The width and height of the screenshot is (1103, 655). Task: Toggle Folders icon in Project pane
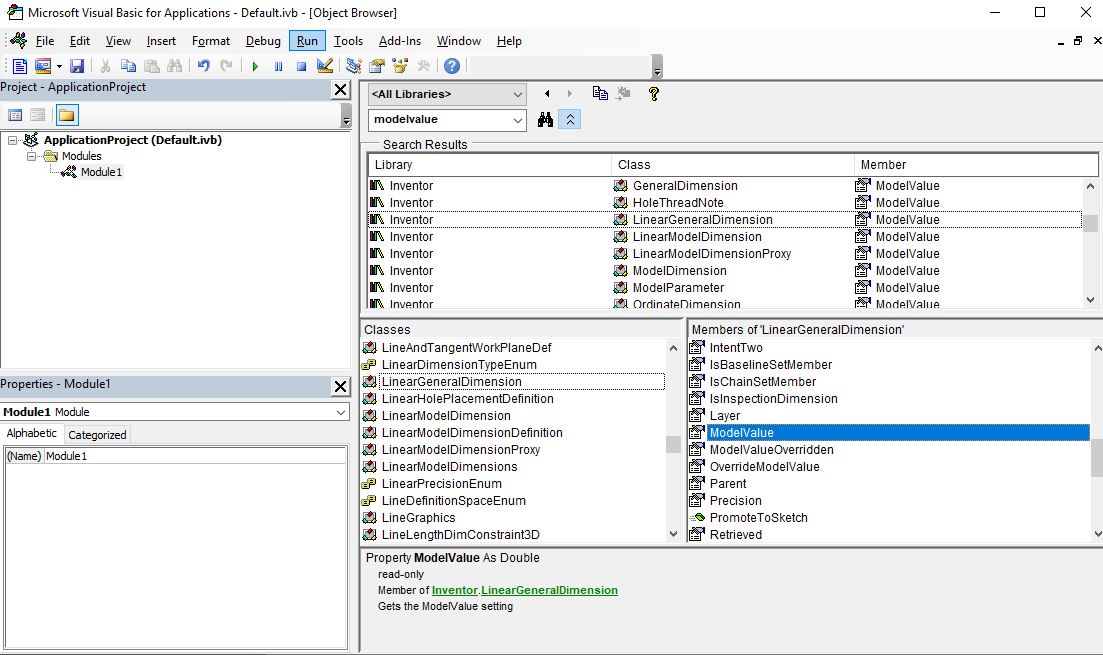(67, 115)
